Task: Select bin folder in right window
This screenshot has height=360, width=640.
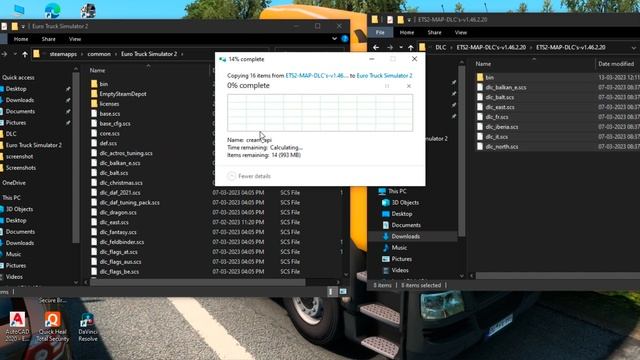Action: 489,77
